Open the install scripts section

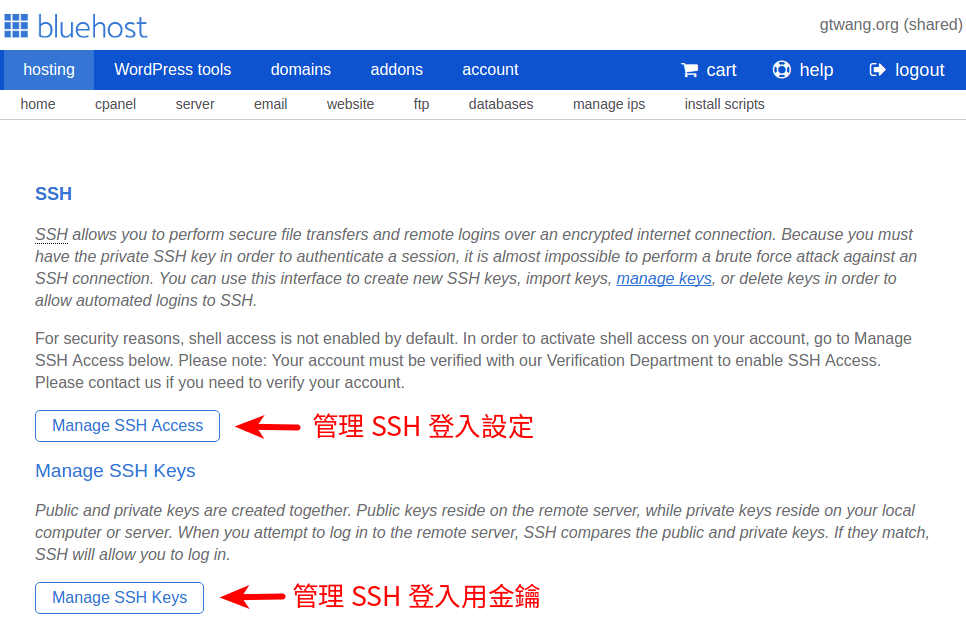724,103
